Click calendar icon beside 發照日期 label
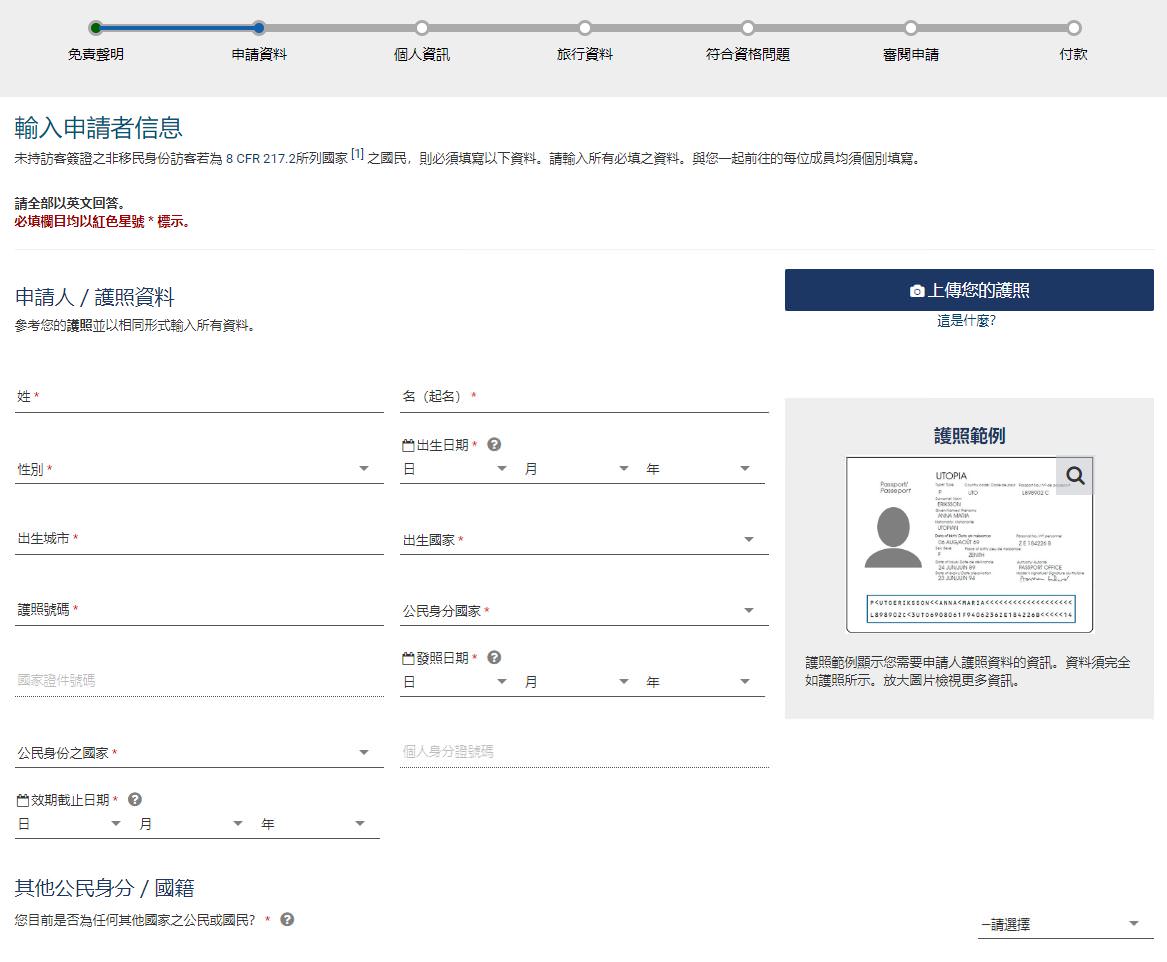1167x962 pixels. (x=408, y=659)
